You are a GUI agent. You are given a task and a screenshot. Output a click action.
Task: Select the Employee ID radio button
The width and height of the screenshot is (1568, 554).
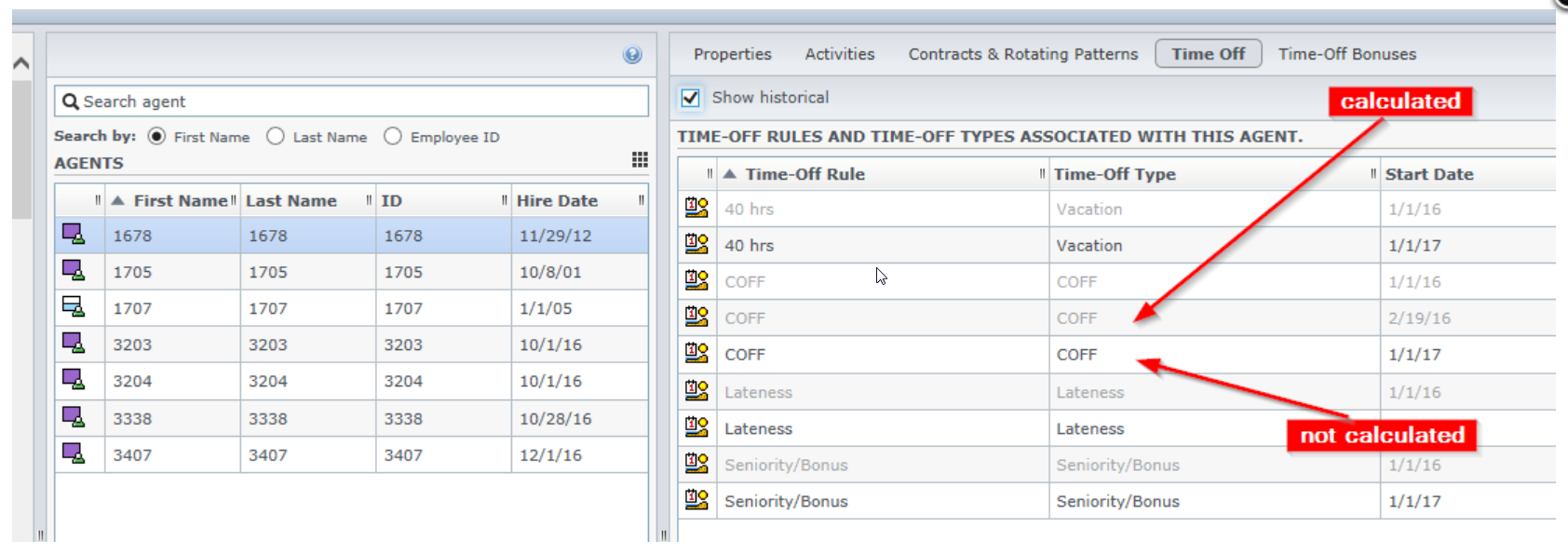coord(393,137)
